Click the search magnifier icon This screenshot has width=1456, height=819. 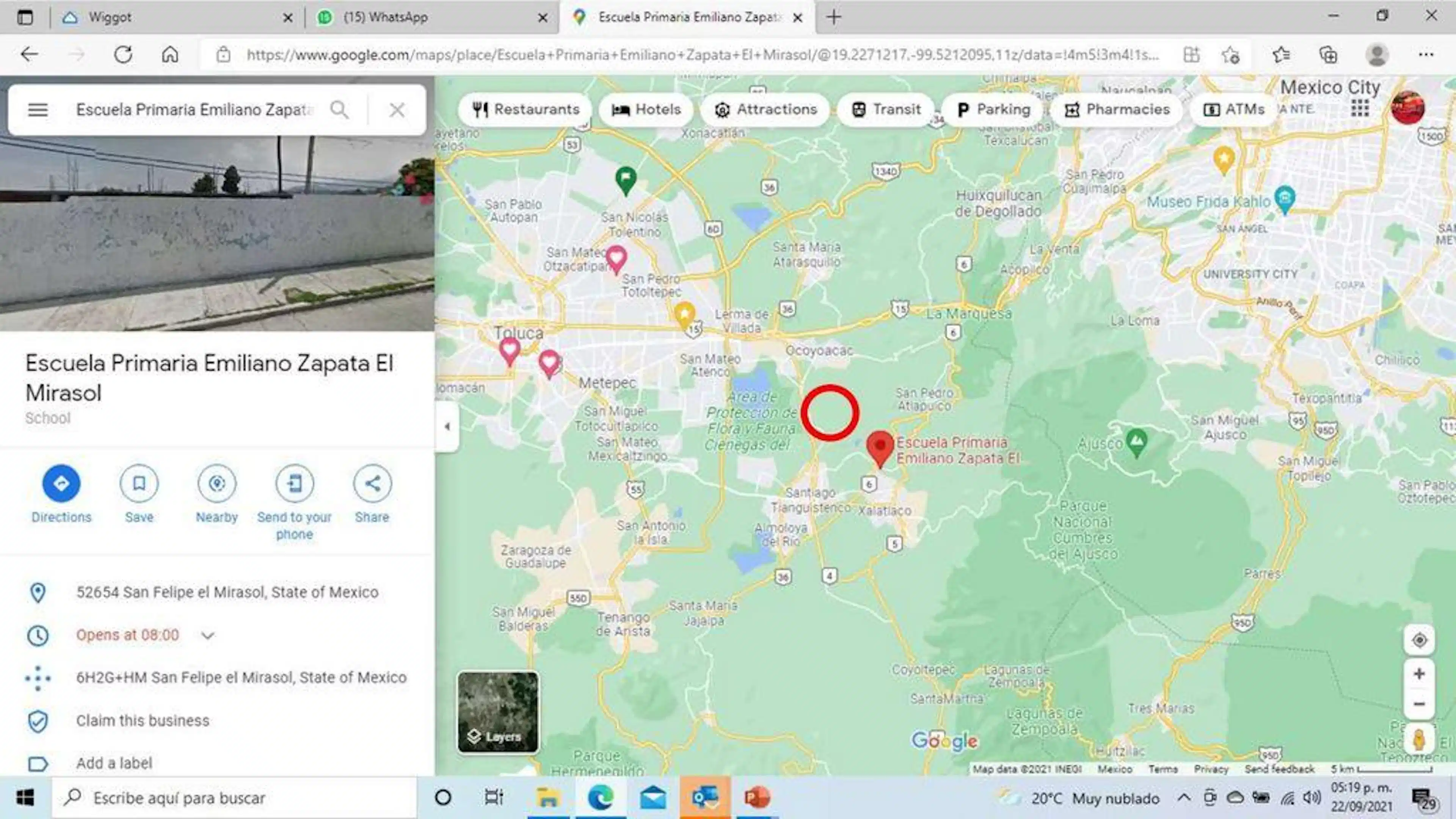pyautogui.click(x=339, y=110)
